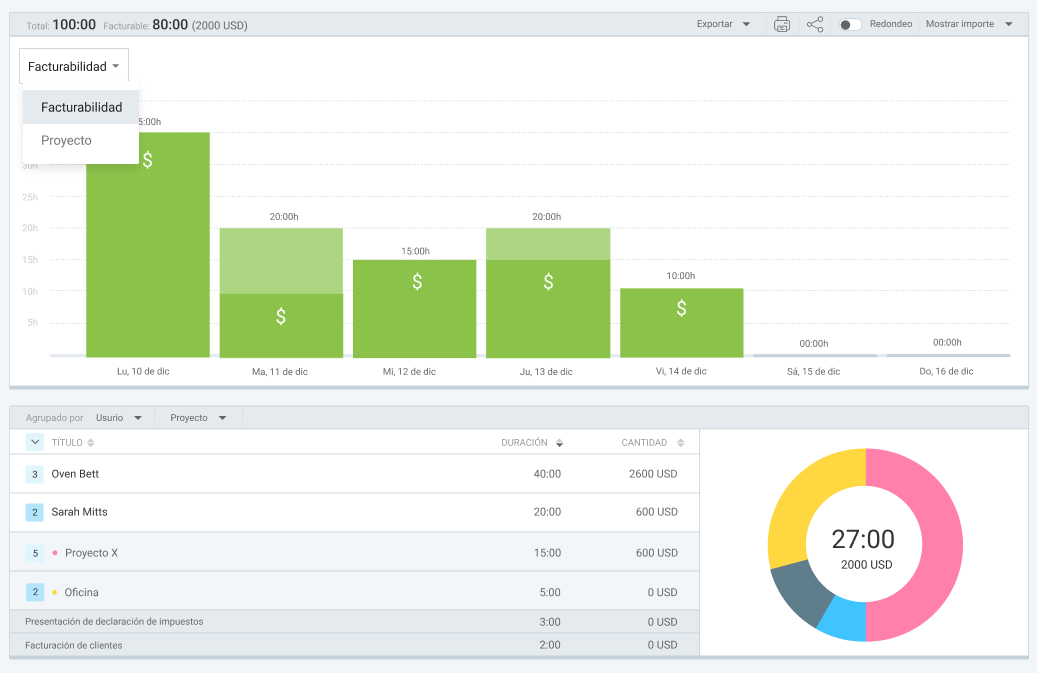1037x673 pixels.
Task: Open the Exportar dropdown
Action: (x=723, y=24)
